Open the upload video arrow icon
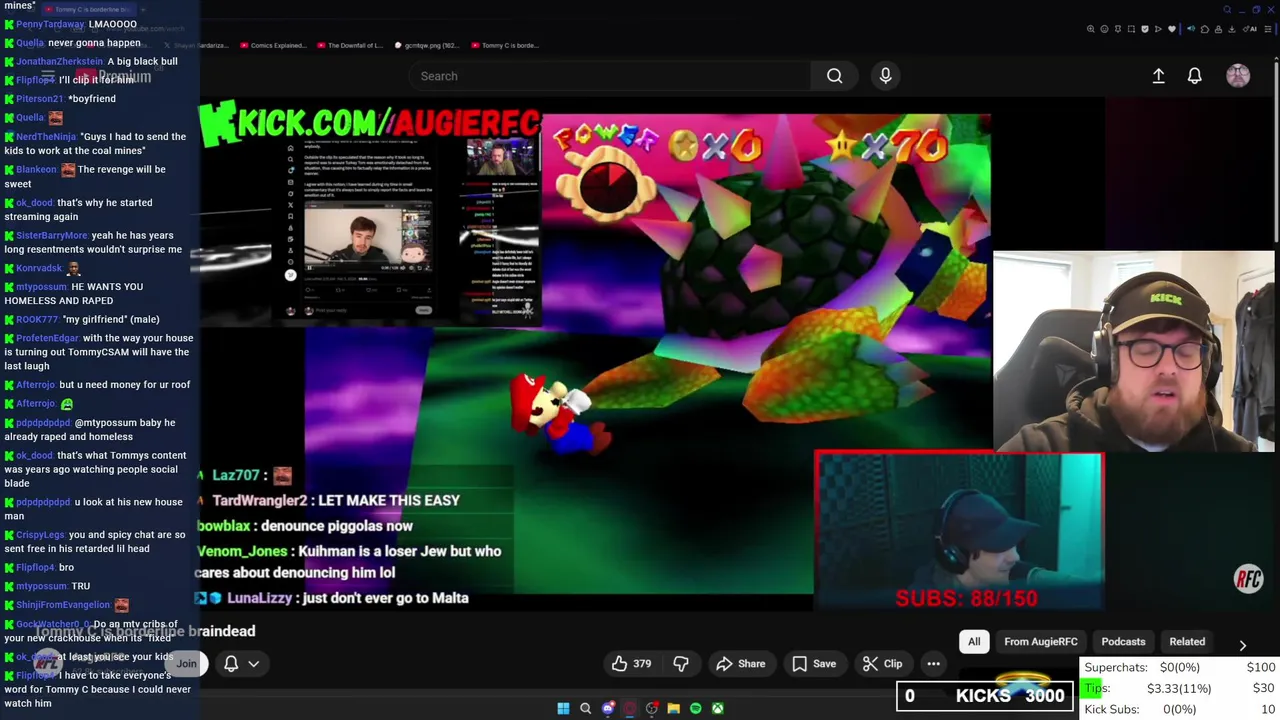The image size is (1280, 720). point(1158,76)
